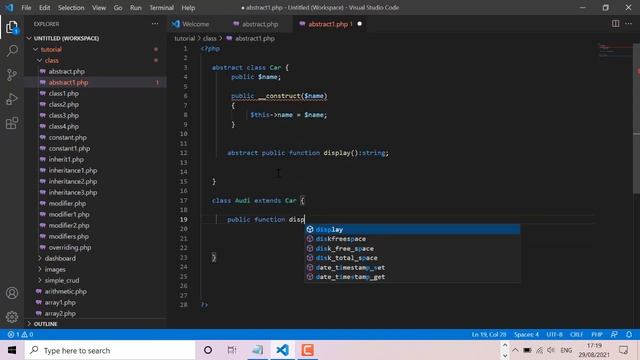Select display autocomplete suggestion
Image resolution: width=640 pixels, height=360 pixels.
click(x=412, y=229)
